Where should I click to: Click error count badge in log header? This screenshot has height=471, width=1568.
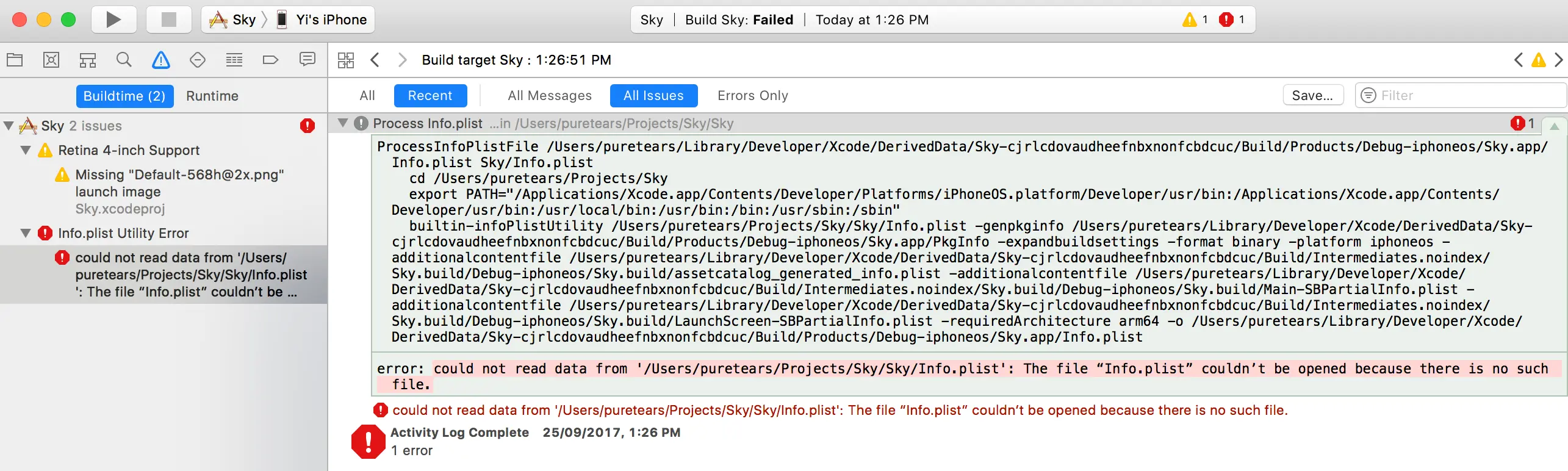coord(1523,123)
